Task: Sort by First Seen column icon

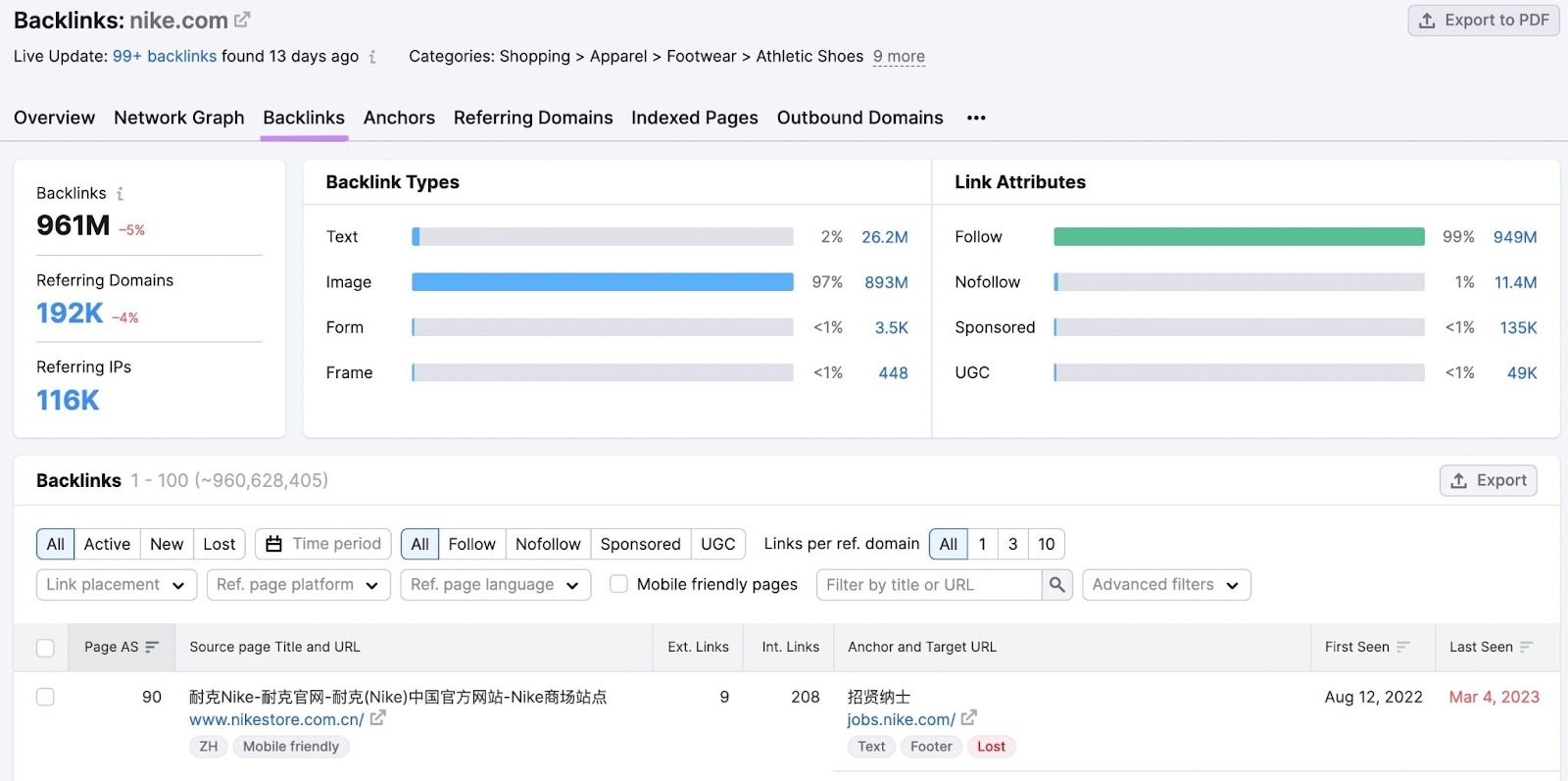Action: point(1402,648)
